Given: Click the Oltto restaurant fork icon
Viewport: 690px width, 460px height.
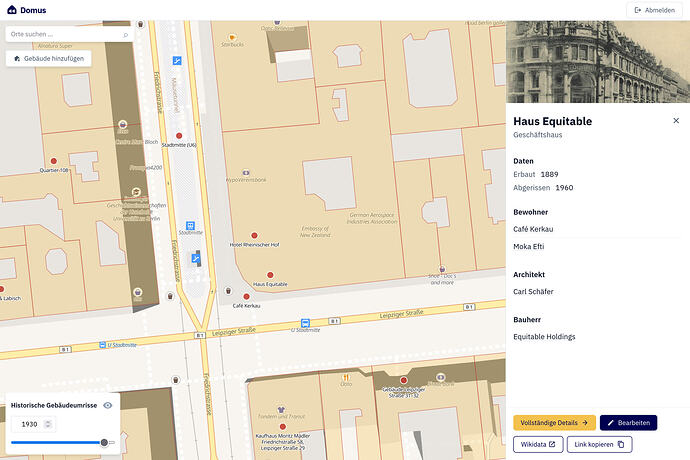Looking at the screenshot, I should pos(346,377).
